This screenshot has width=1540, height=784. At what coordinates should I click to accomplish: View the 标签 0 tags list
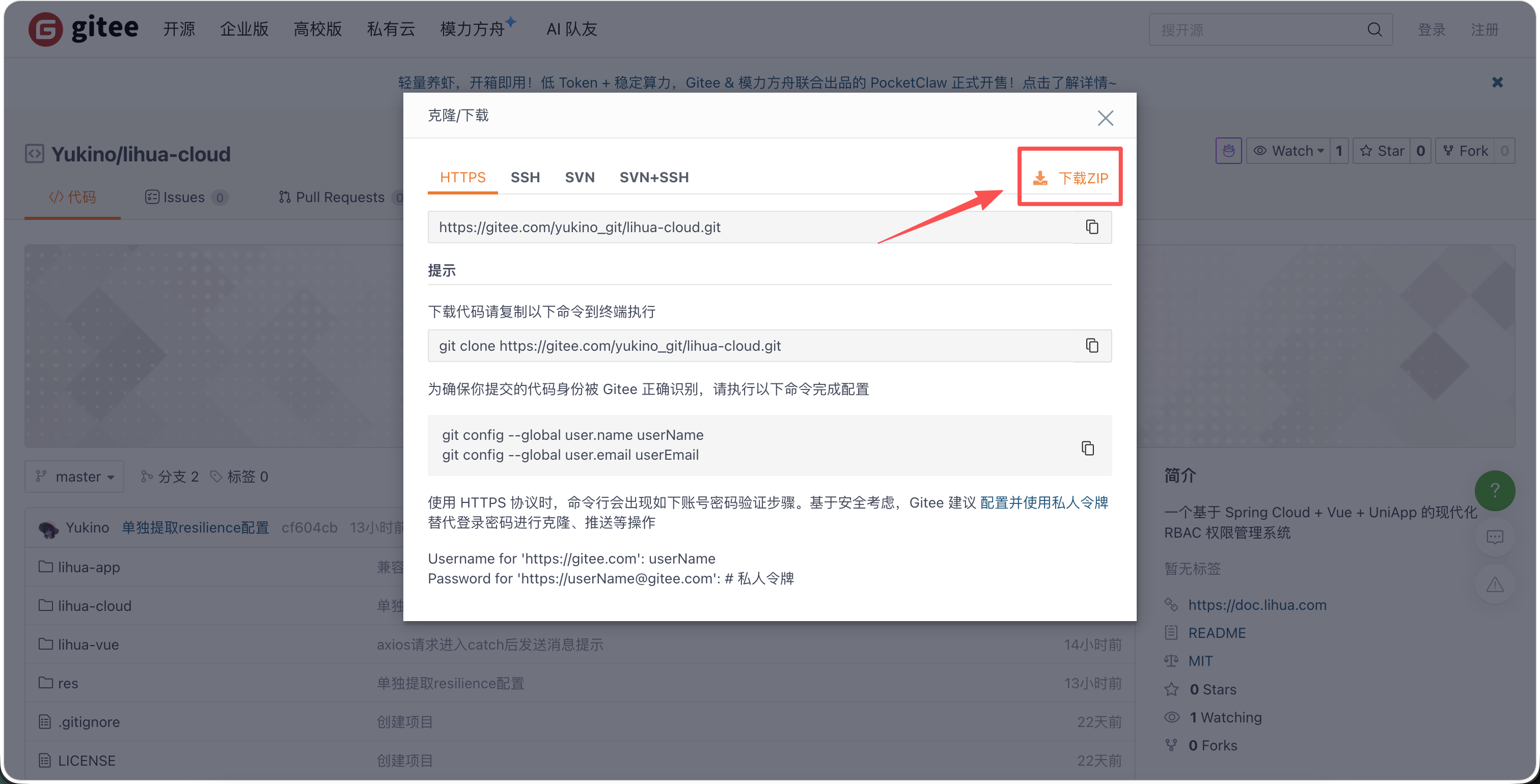click(x=239, y=477)
